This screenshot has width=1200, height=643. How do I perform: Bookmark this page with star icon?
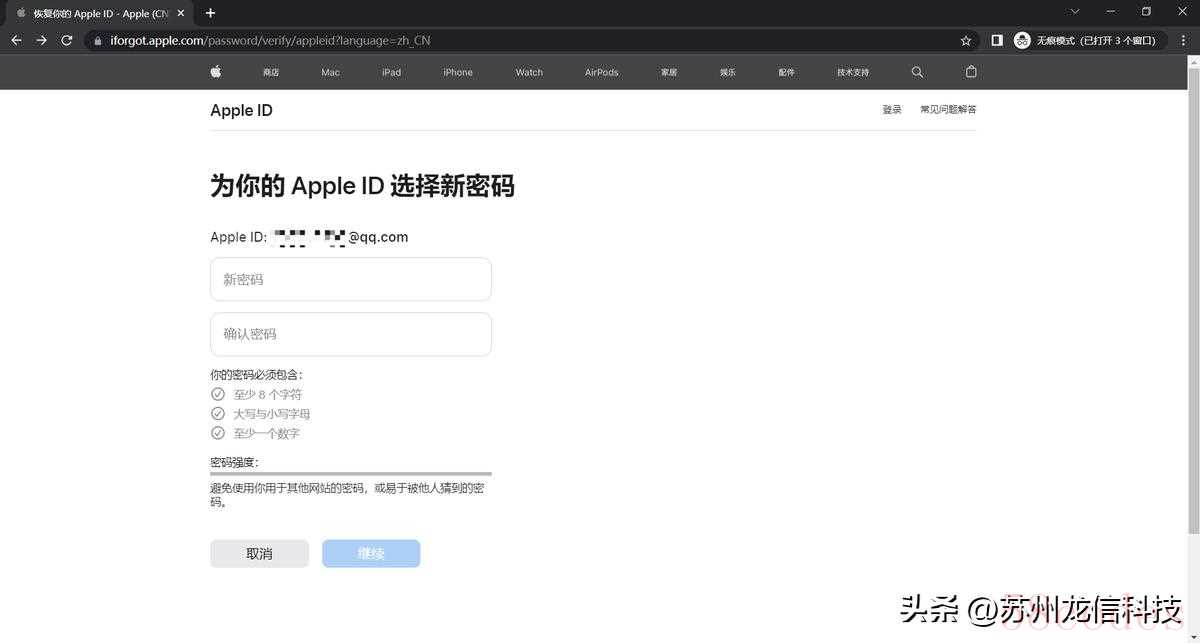pos(966,40)
